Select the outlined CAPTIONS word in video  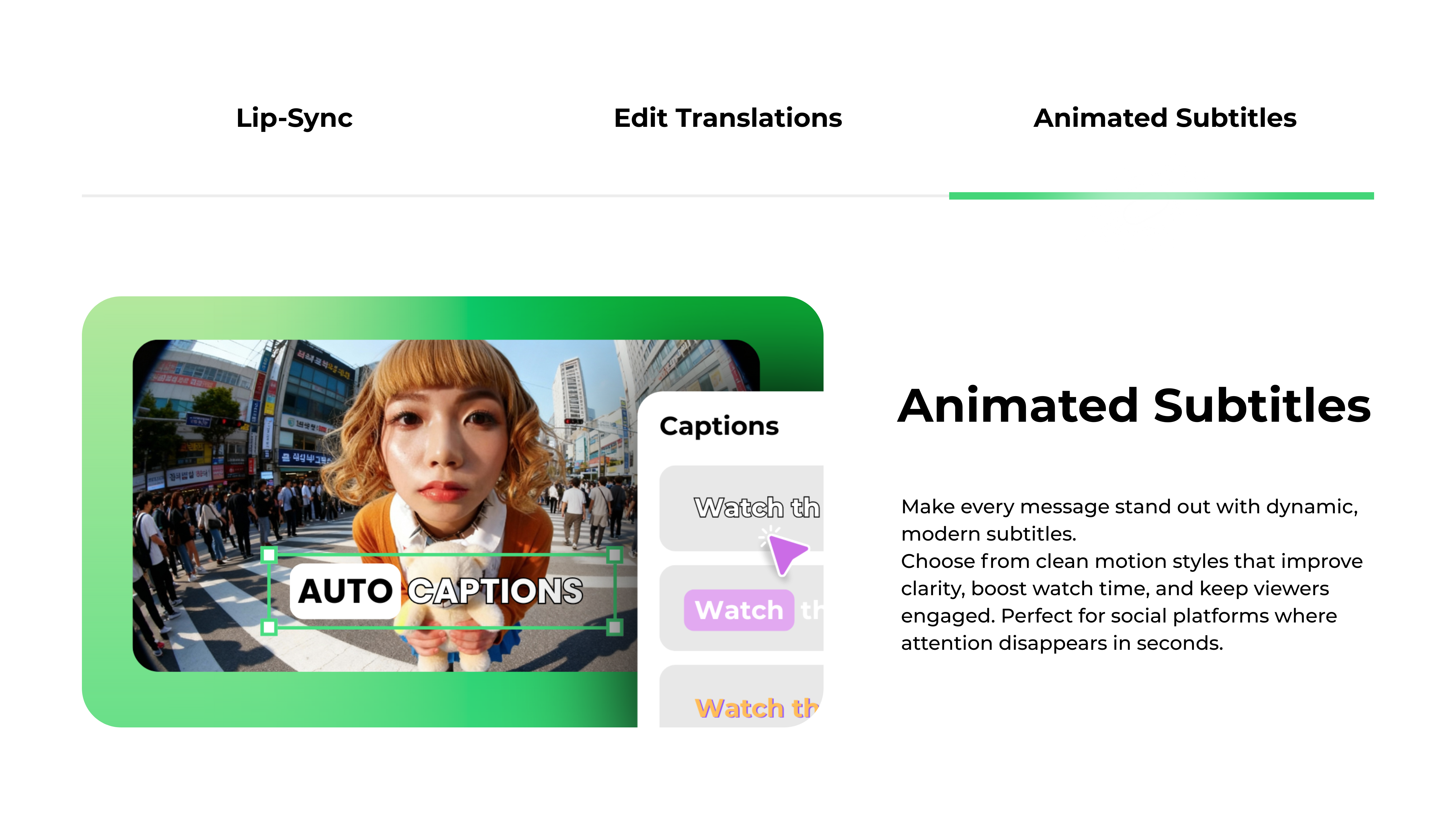[495, 591]
